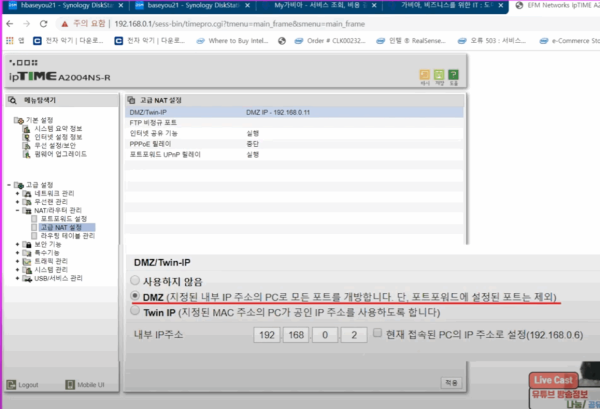Select the EFM Networks ipTIME tab
The image size is (600, 409).
(x=555, y=5)
